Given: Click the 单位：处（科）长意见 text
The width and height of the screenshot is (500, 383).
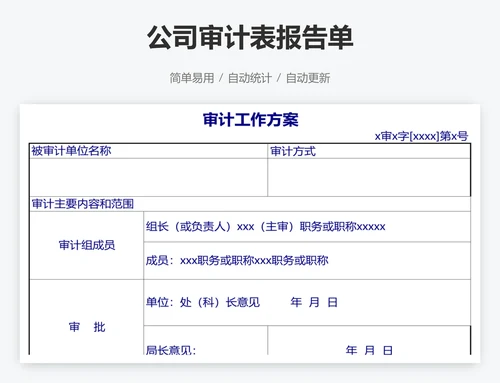Looking at the screenshot, I should click(x=203, y=302).
